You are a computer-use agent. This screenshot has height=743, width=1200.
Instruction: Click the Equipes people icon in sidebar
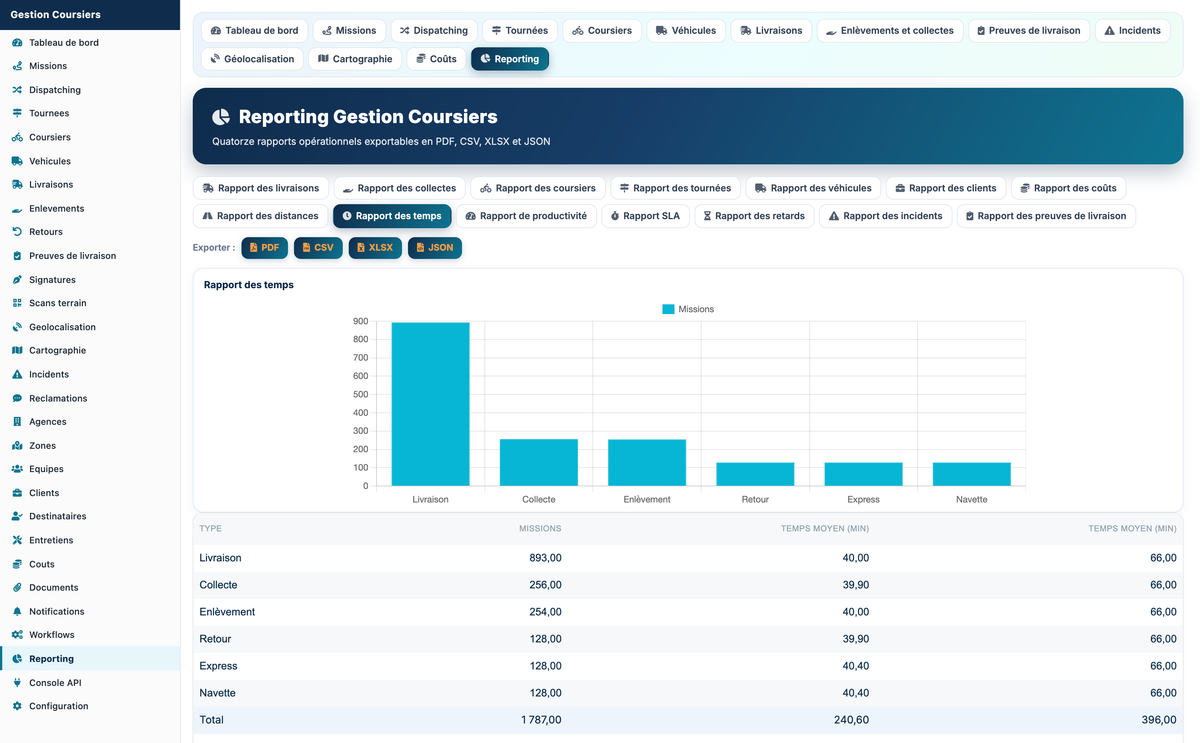coord(17,469)
